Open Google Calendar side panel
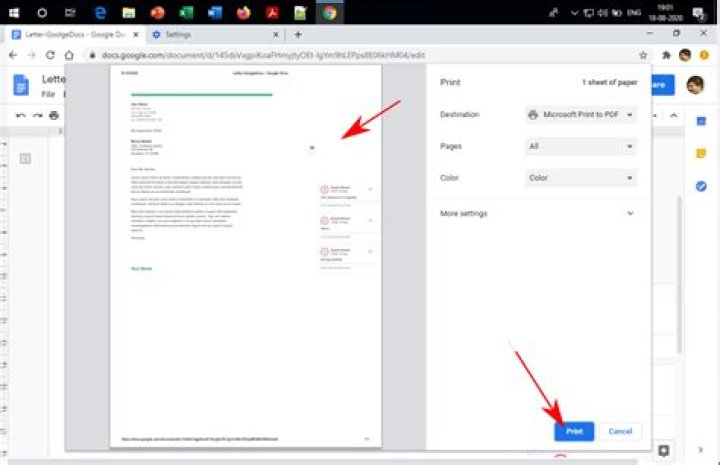 (701, 121)
